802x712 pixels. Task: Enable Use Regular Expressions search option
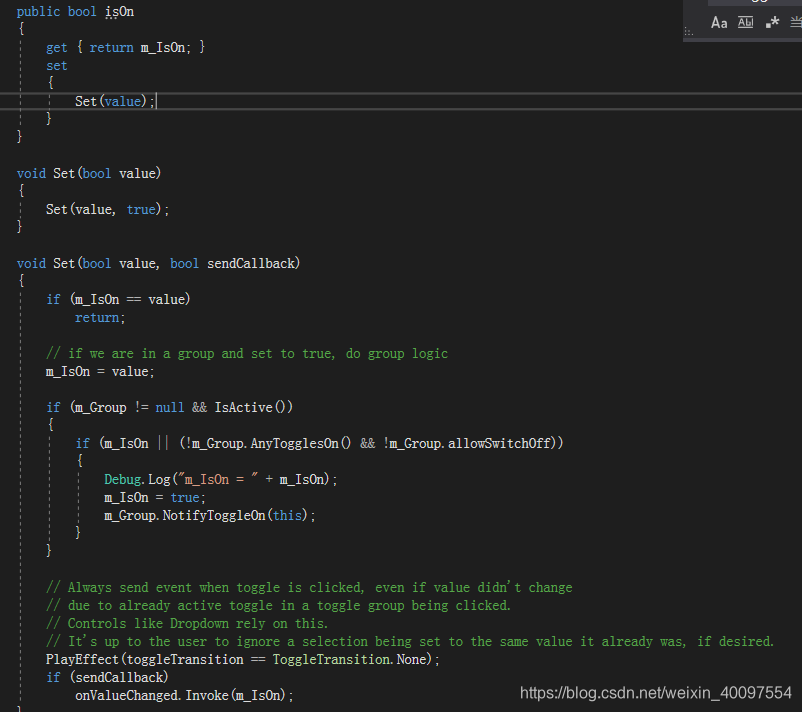coord(772,22)
